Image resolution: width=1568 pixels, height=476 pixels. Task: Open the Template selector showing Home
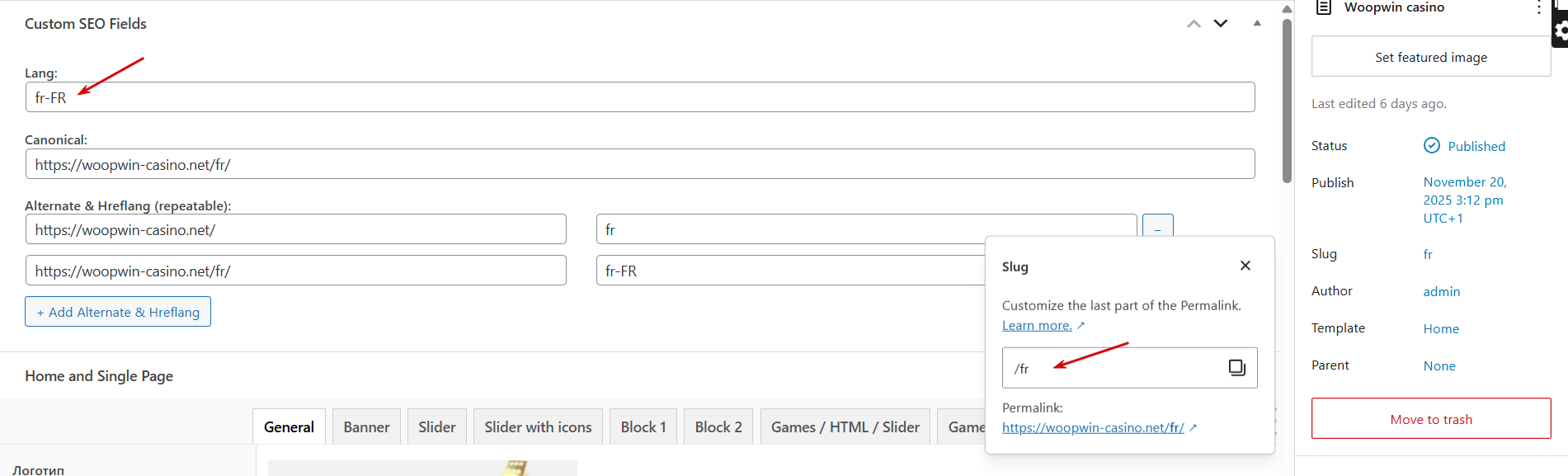tap(1441, 329)
